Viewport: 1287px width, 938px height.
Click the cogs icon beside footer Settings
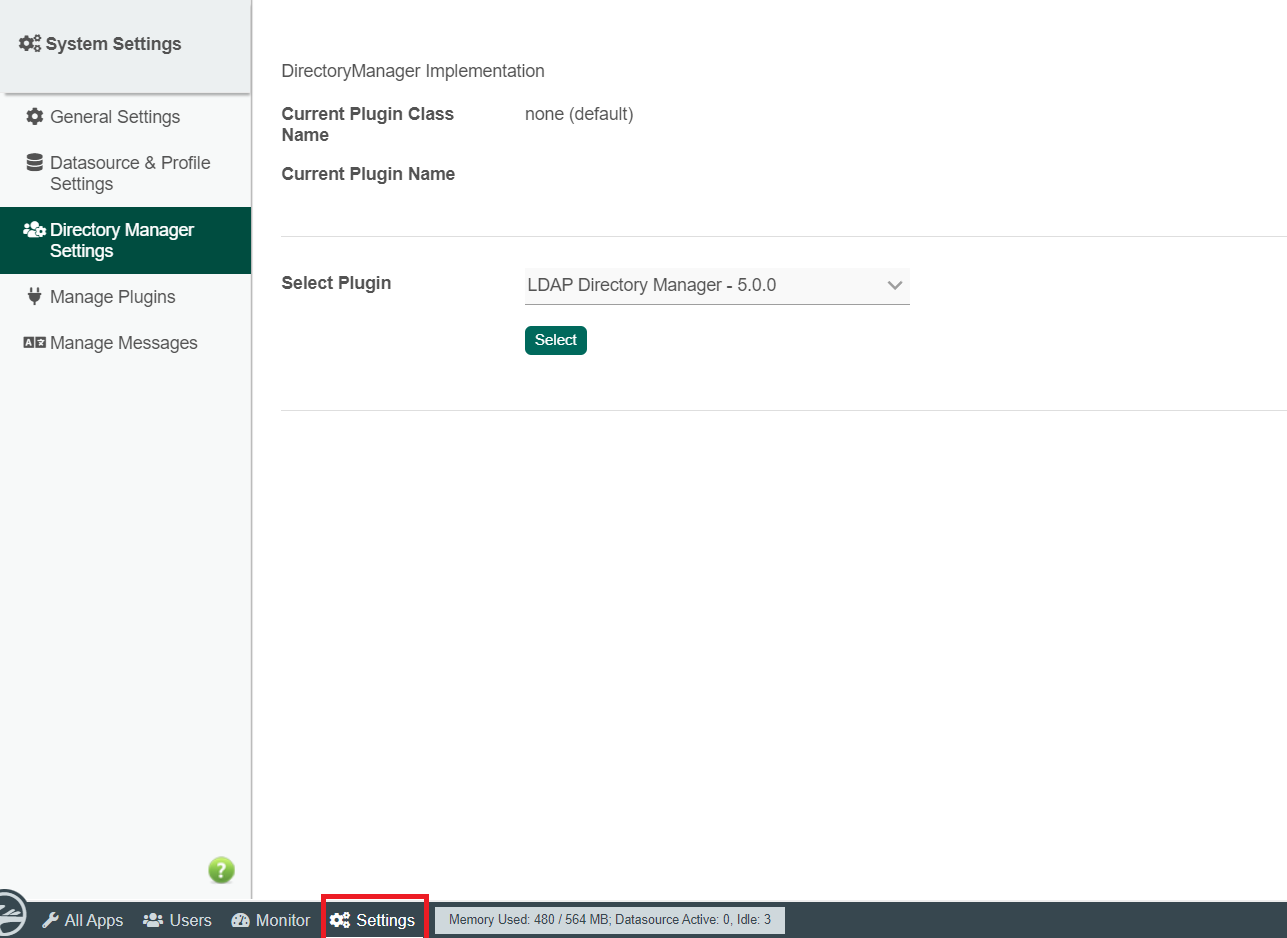click(x=340, y=920)
